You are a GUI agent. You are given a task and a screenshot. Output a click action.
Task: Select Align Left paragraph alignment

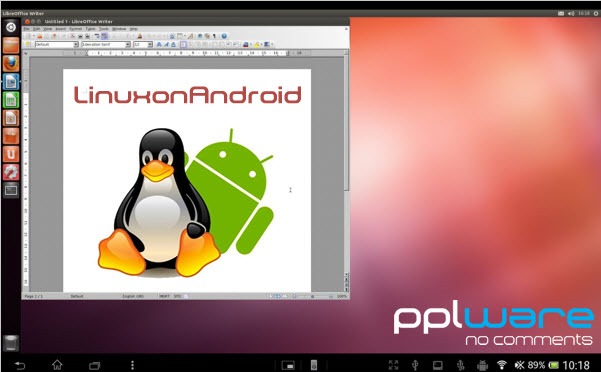click(x=183, y=44)
